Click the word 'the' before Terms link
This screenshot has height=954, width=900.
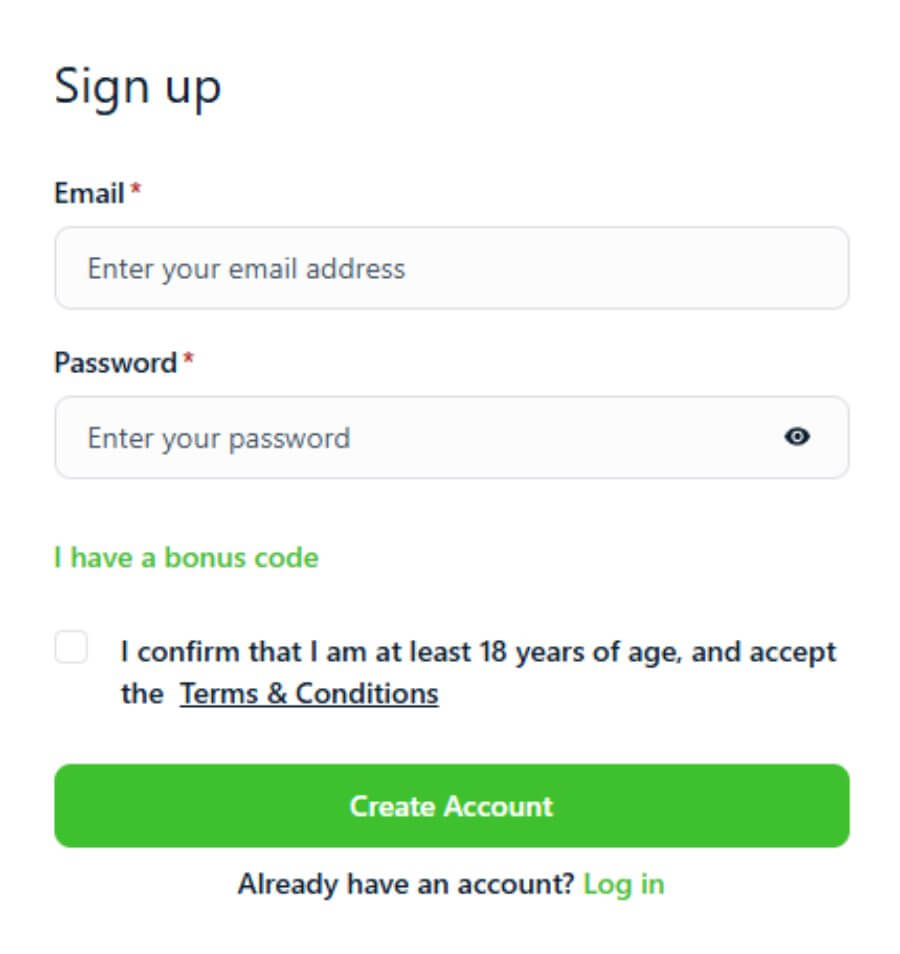coord(142,694)
